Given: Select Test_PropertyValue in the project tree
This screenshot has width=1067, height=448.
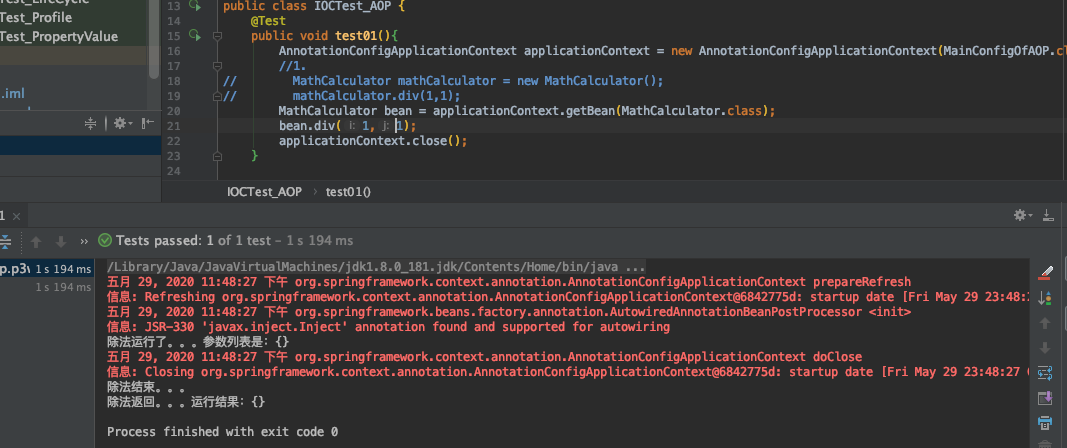Looking at the screenshot, I should click(x=58, y=37).
